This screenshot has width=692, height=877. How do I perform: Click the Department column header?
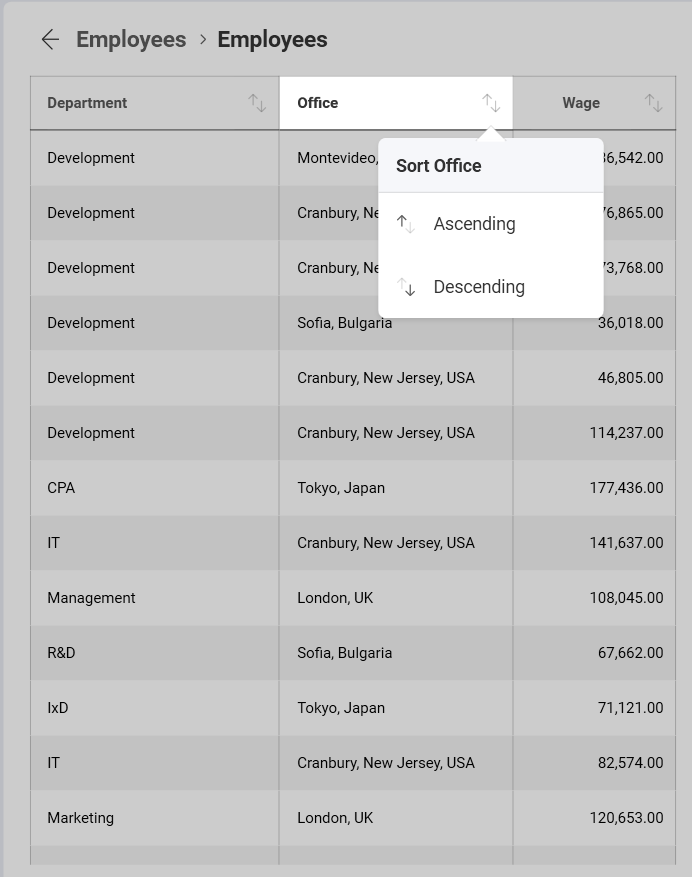tap(87, 103)
